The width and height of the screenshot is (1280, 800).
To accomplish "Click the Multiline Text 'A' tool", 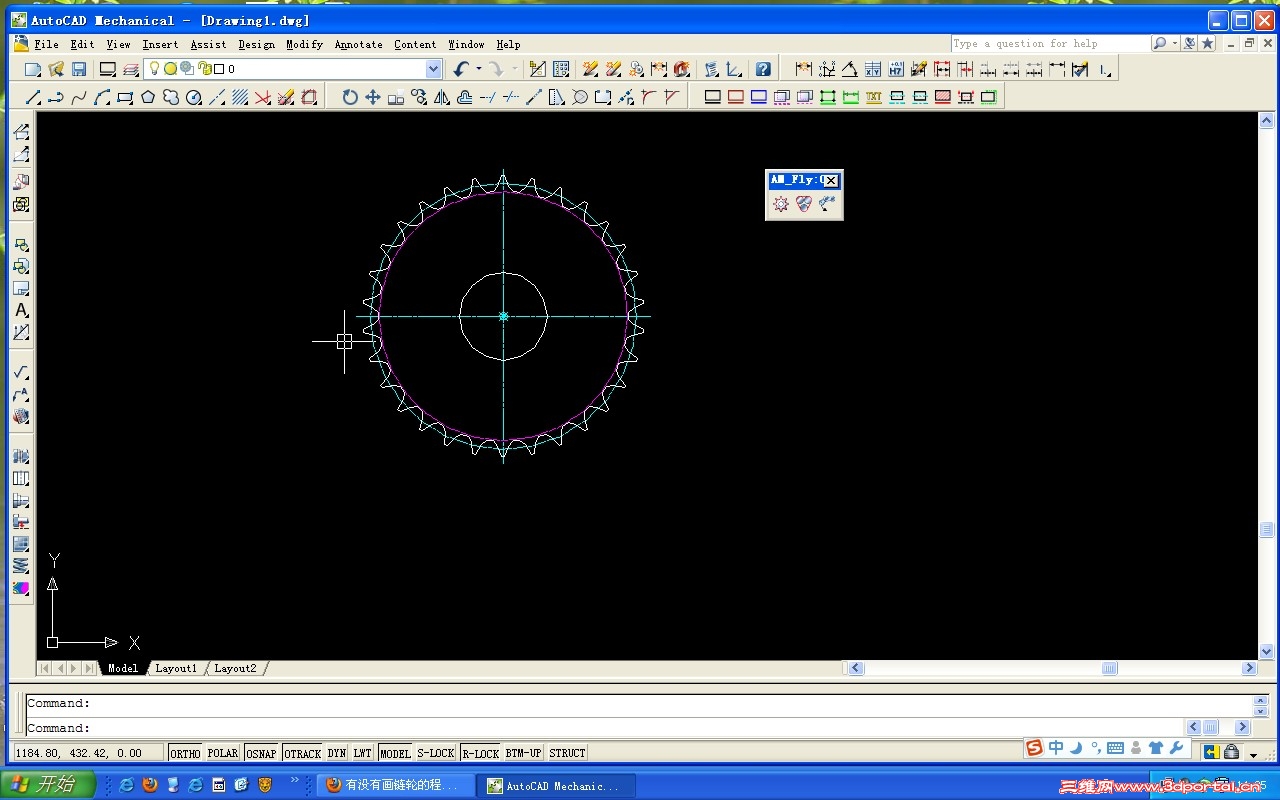I will (21, 310).
